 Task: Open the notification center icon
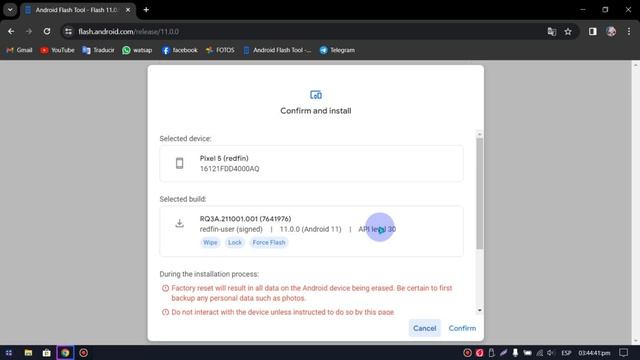pos(623,353)
